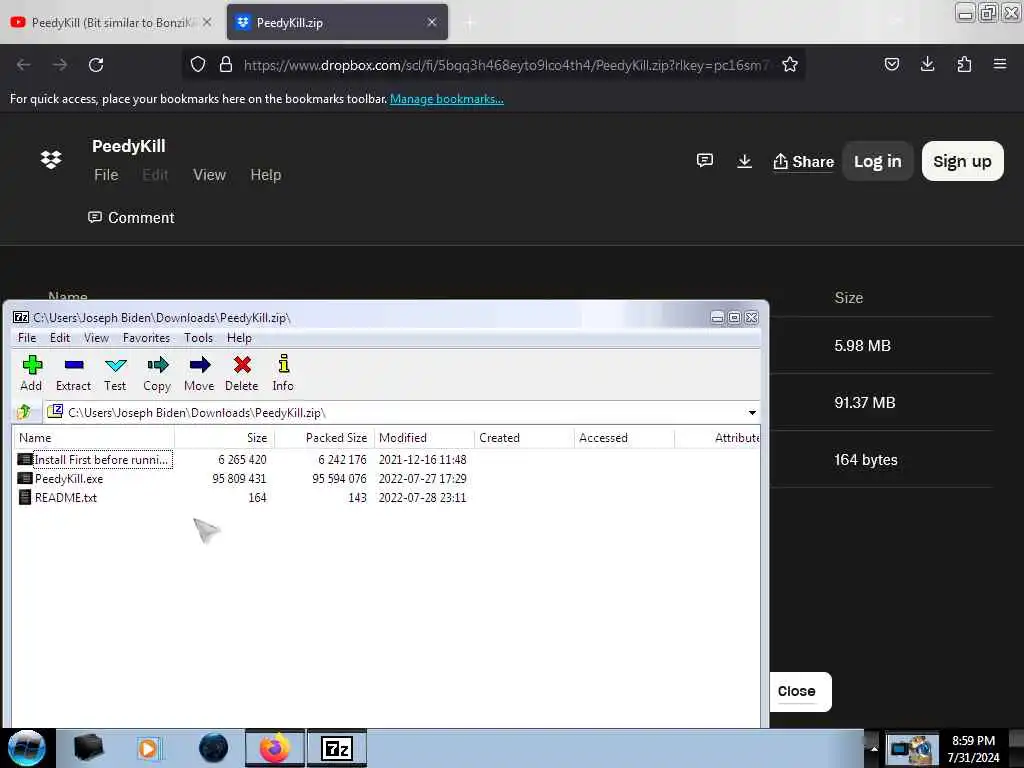The image size is (1024, 768).
Task: Open the Info tool in 7-Zip
Action: click(x=283, y=373)
